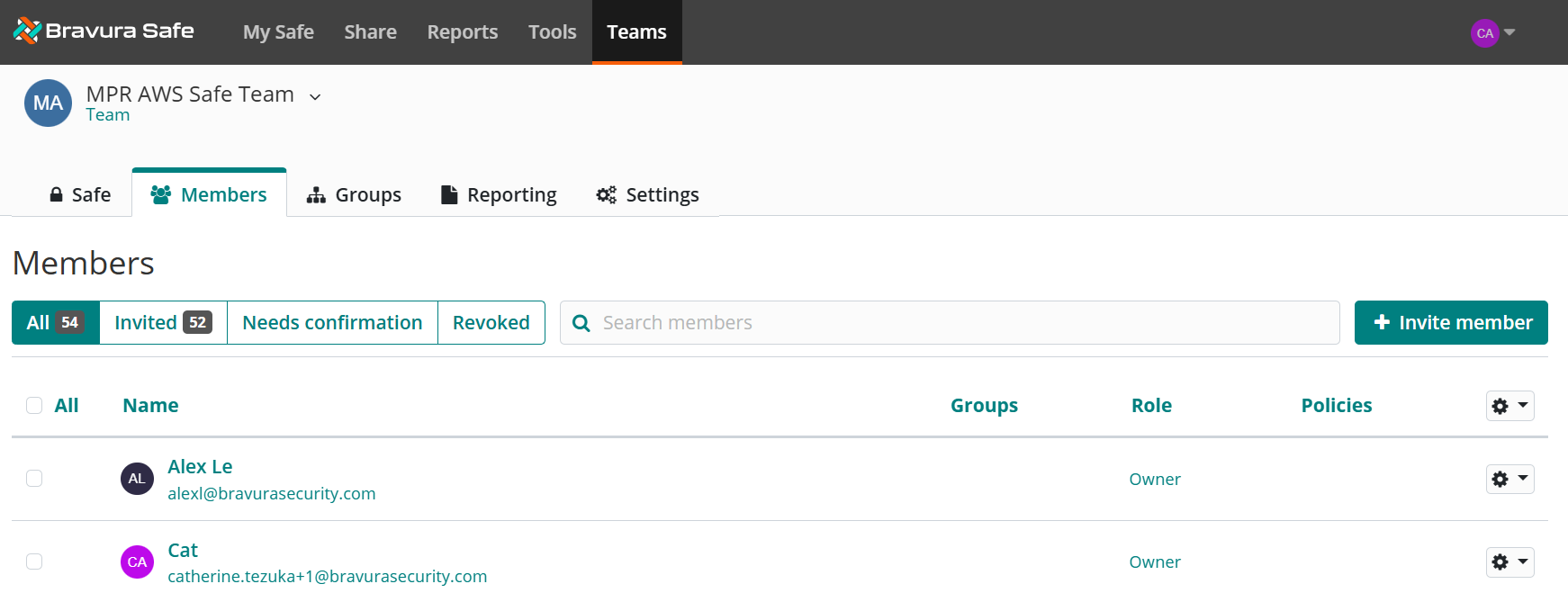
Task: Open the Groups tab
Action: tap(354, 194)
